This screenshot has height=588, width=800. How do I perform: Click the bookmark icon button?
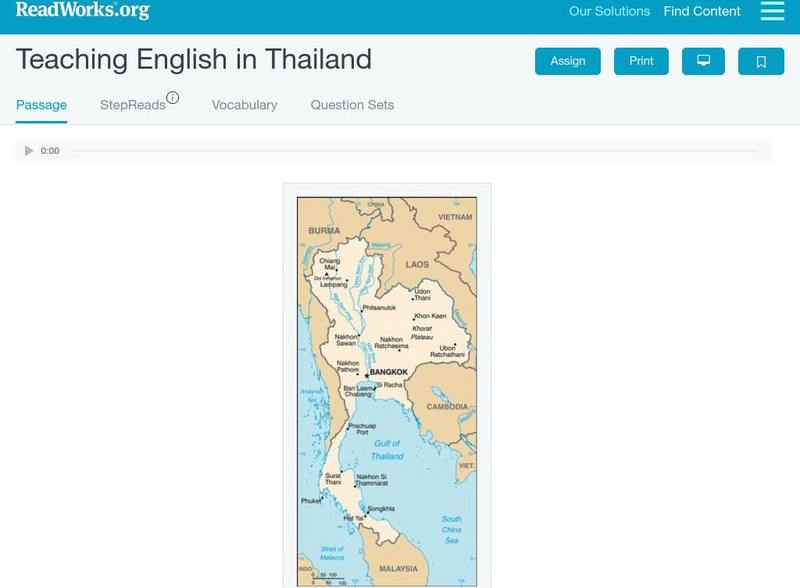click(x=761, y=61)
